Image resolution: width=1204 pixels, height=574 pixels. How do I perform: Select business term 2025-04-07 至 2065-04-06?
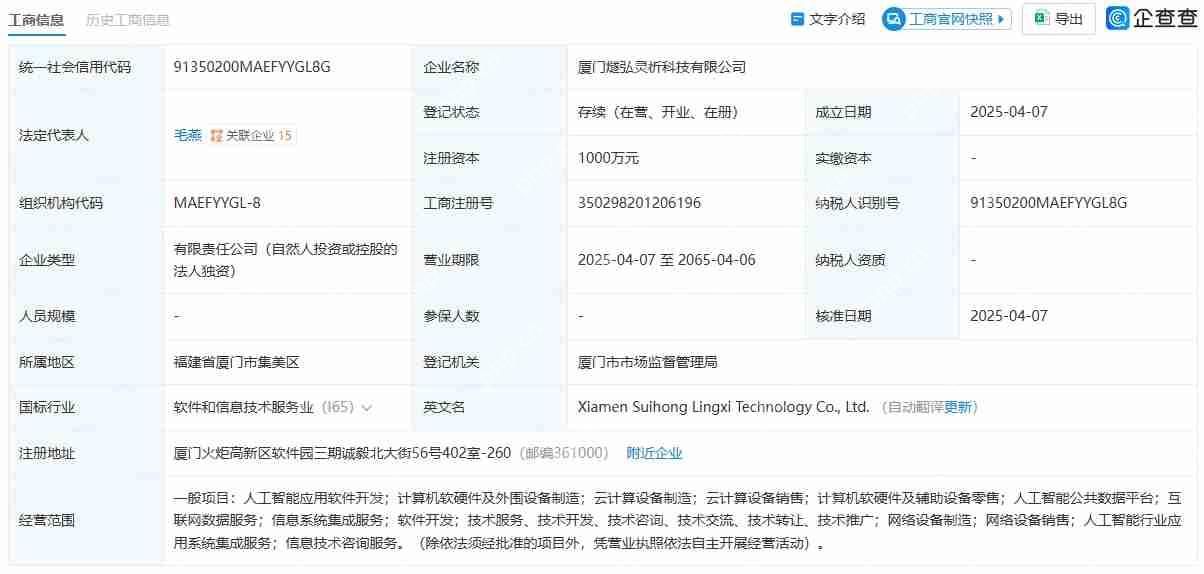pyautogui.click(x=667, y=260)
